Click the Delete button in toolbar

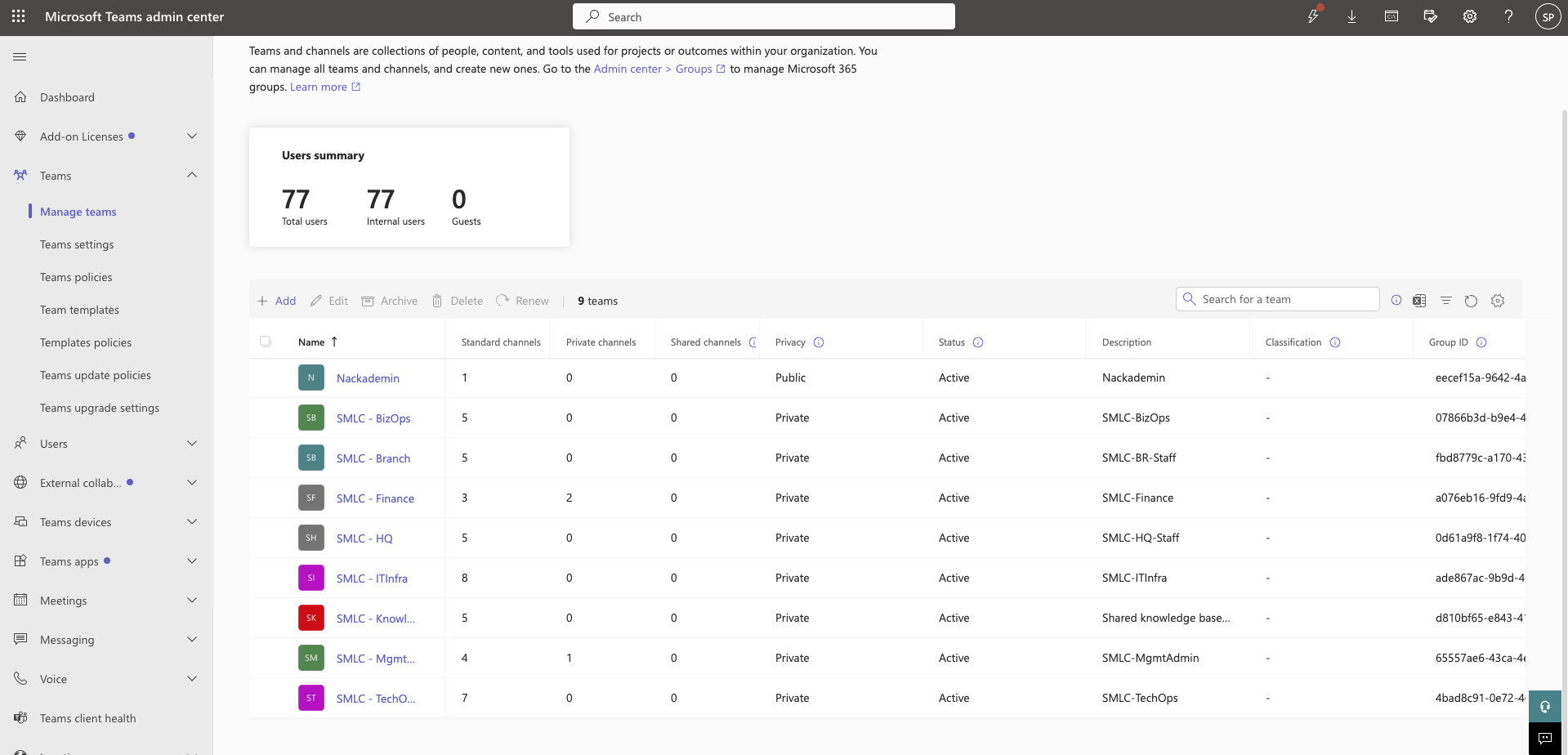[458, 301]
